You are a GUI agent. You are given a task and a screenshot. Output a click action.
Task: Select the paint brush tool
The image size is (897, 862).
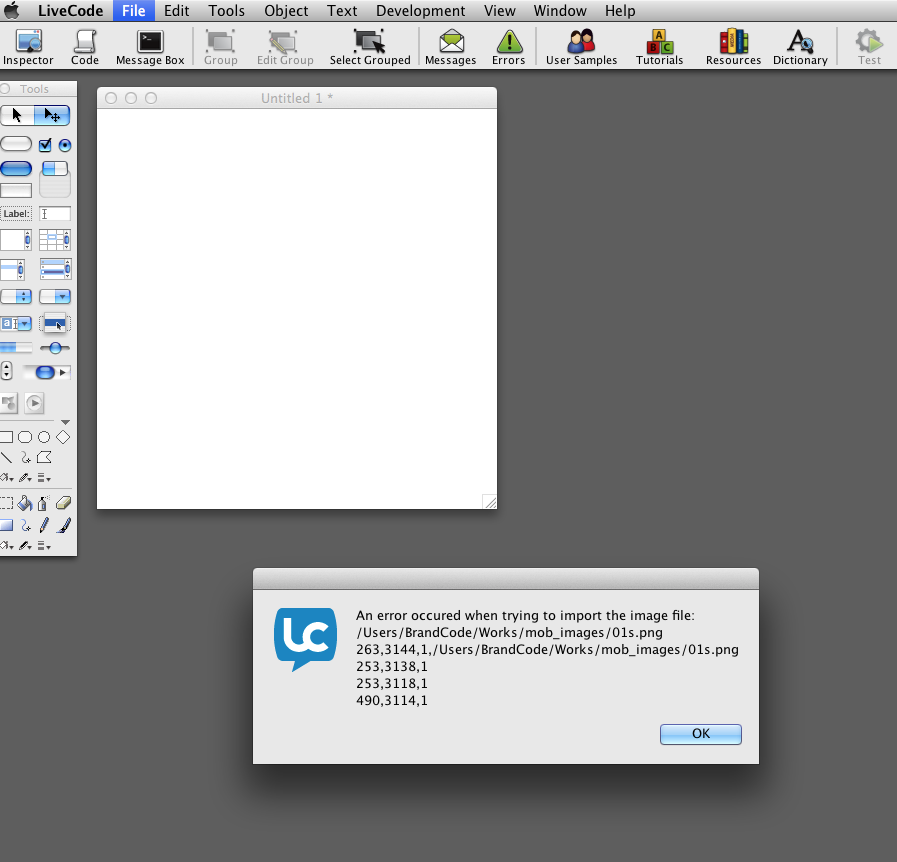tap(63, 525)
